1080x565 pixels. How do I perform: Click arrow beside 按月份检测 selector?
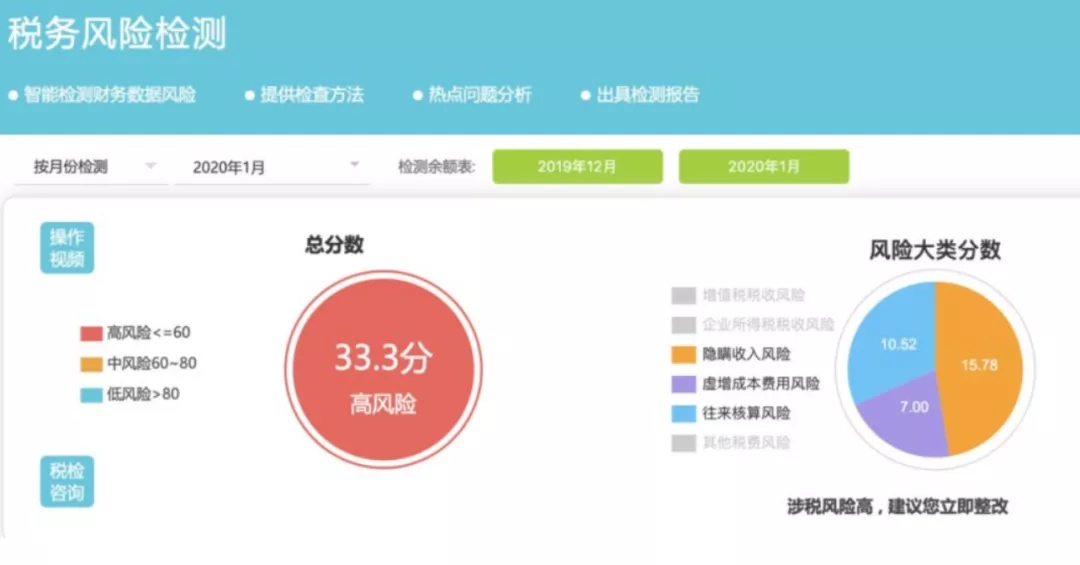(x=151, y=165)
